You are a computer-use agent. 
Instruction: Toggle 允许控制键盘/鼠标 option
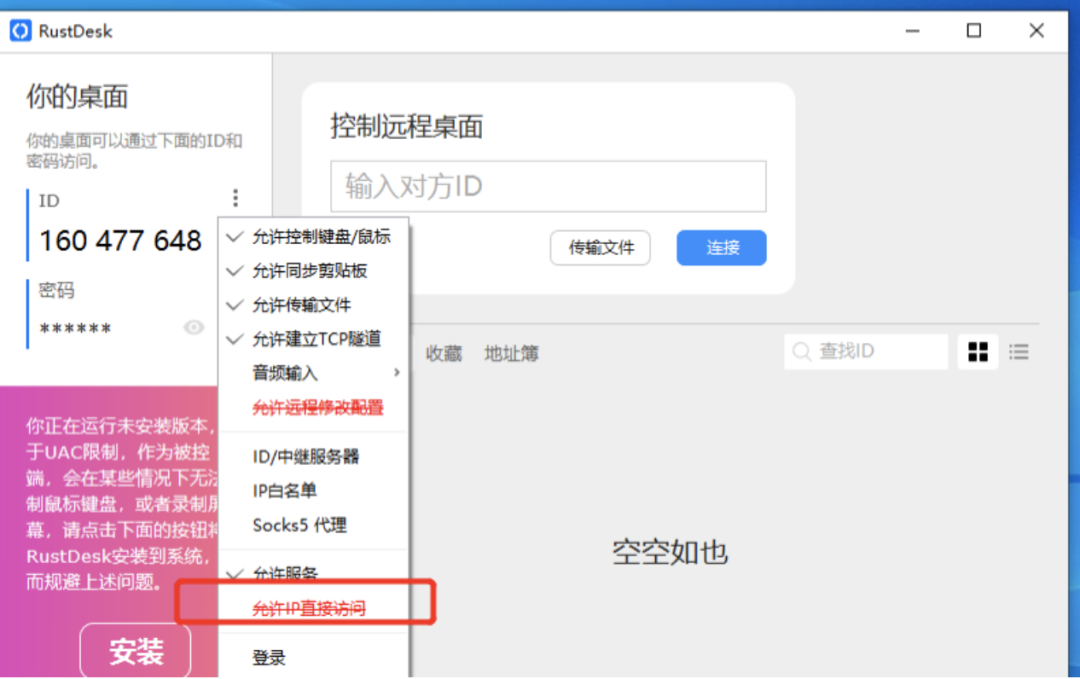click(x=314, y=237)
